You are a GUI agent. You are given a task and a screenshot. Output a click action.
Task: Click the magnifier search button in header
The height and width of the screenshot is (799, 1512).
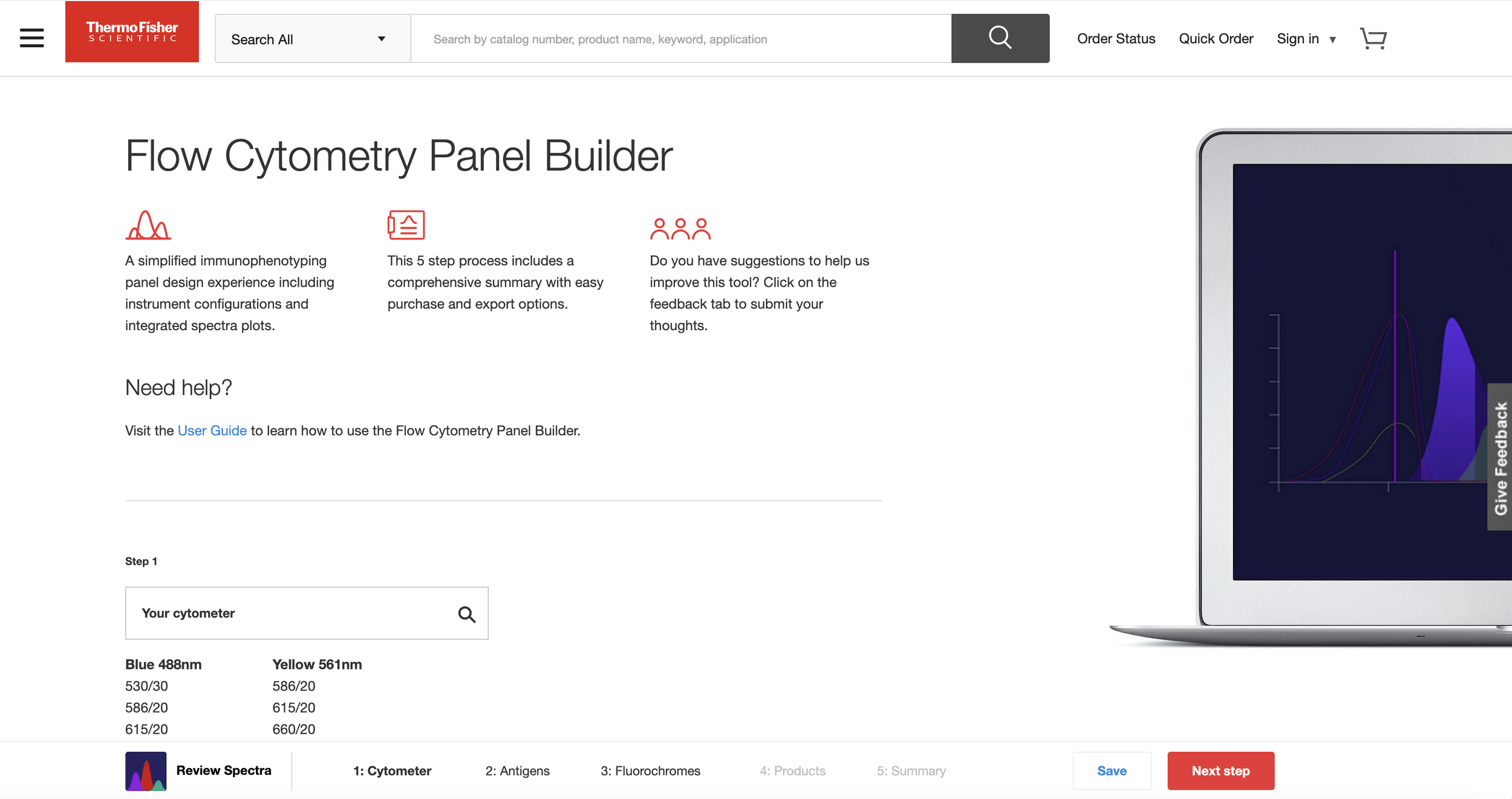(1000, 38)
